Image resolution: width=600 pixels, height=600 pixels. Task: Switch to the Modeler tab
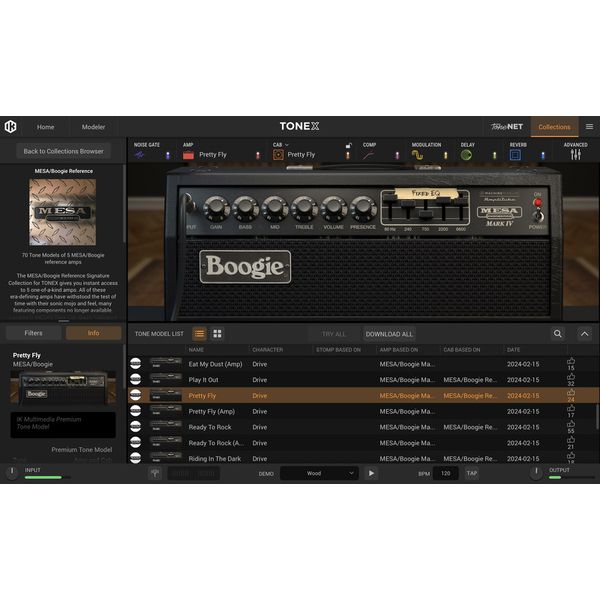tap(93, 127)
